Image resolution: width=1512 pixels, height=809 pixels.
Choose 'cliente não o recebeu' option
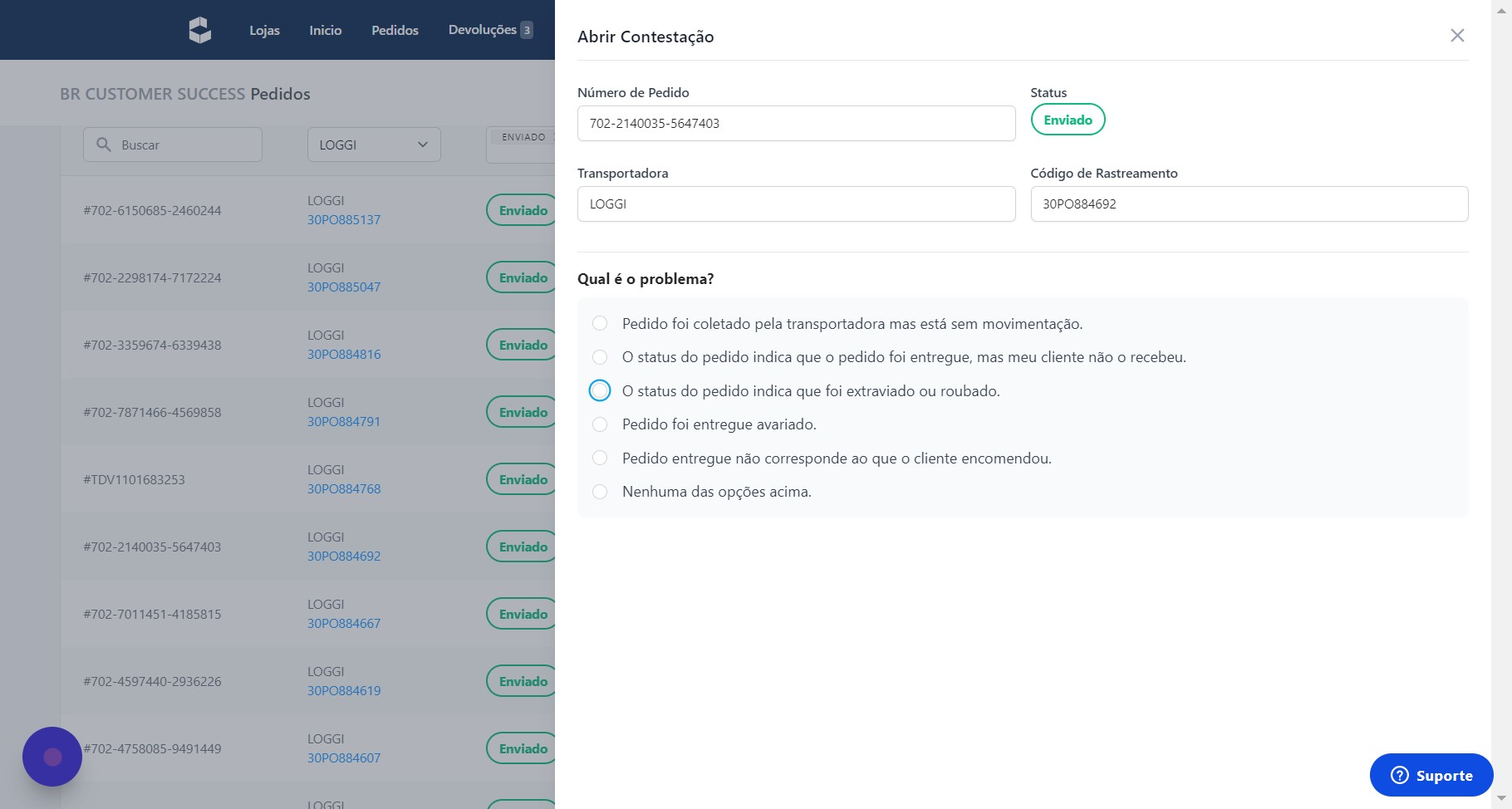click(x=600, y=357)
